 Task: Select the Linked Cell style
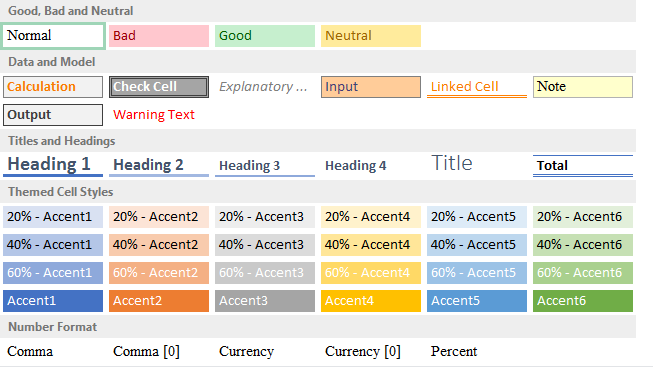(x=477, y=87)
